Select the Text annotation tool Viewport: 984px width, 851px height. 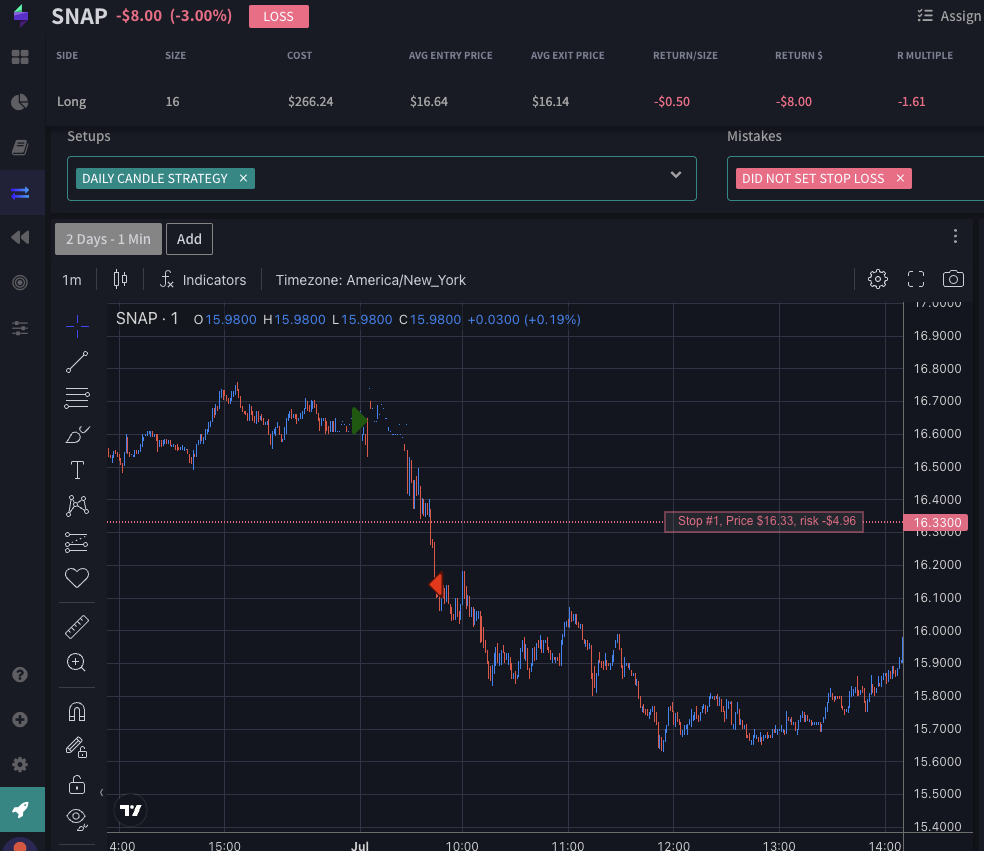click(77, 470)
